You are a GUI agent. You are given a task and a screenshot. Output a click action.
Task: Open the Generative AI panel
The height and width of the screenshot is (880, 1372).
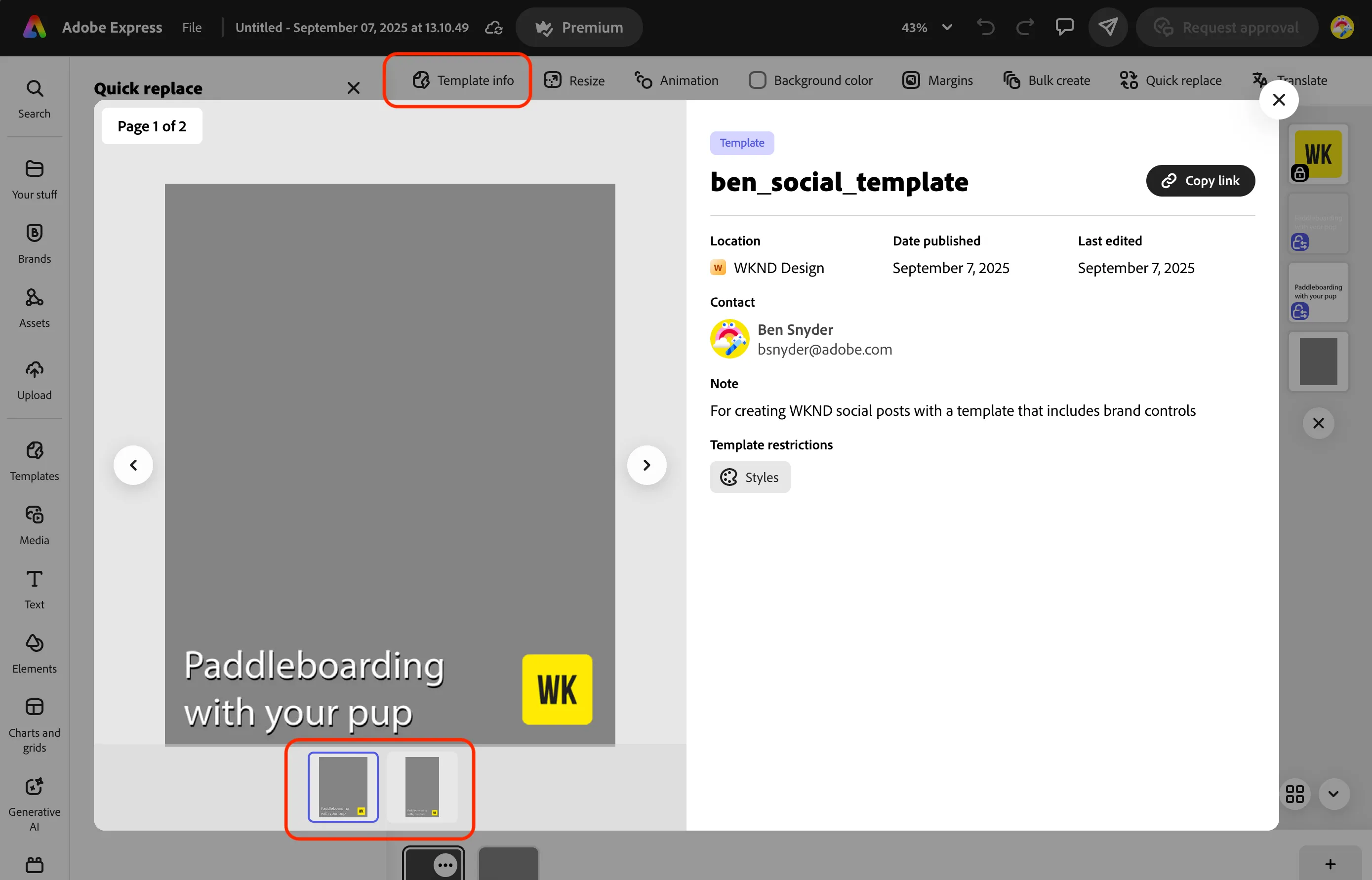(34, 804)
